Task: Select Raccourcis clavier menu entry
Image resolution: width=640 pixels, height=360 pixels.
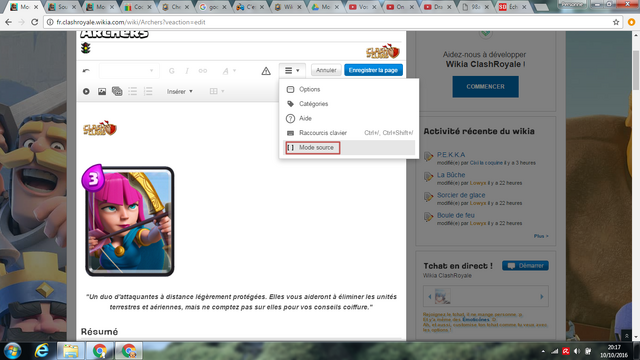Action: [x=349, y=133]
